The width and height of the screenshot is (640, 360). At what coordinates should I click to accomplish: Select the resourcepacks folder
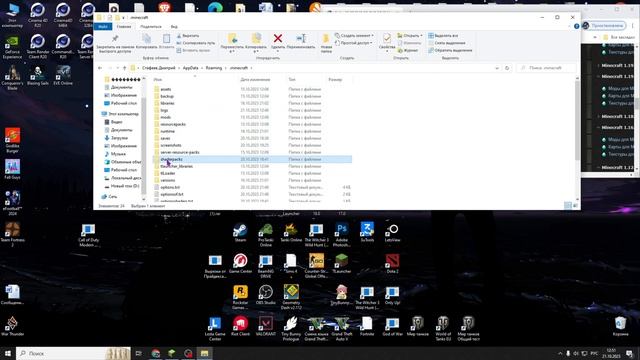(173, 124)
